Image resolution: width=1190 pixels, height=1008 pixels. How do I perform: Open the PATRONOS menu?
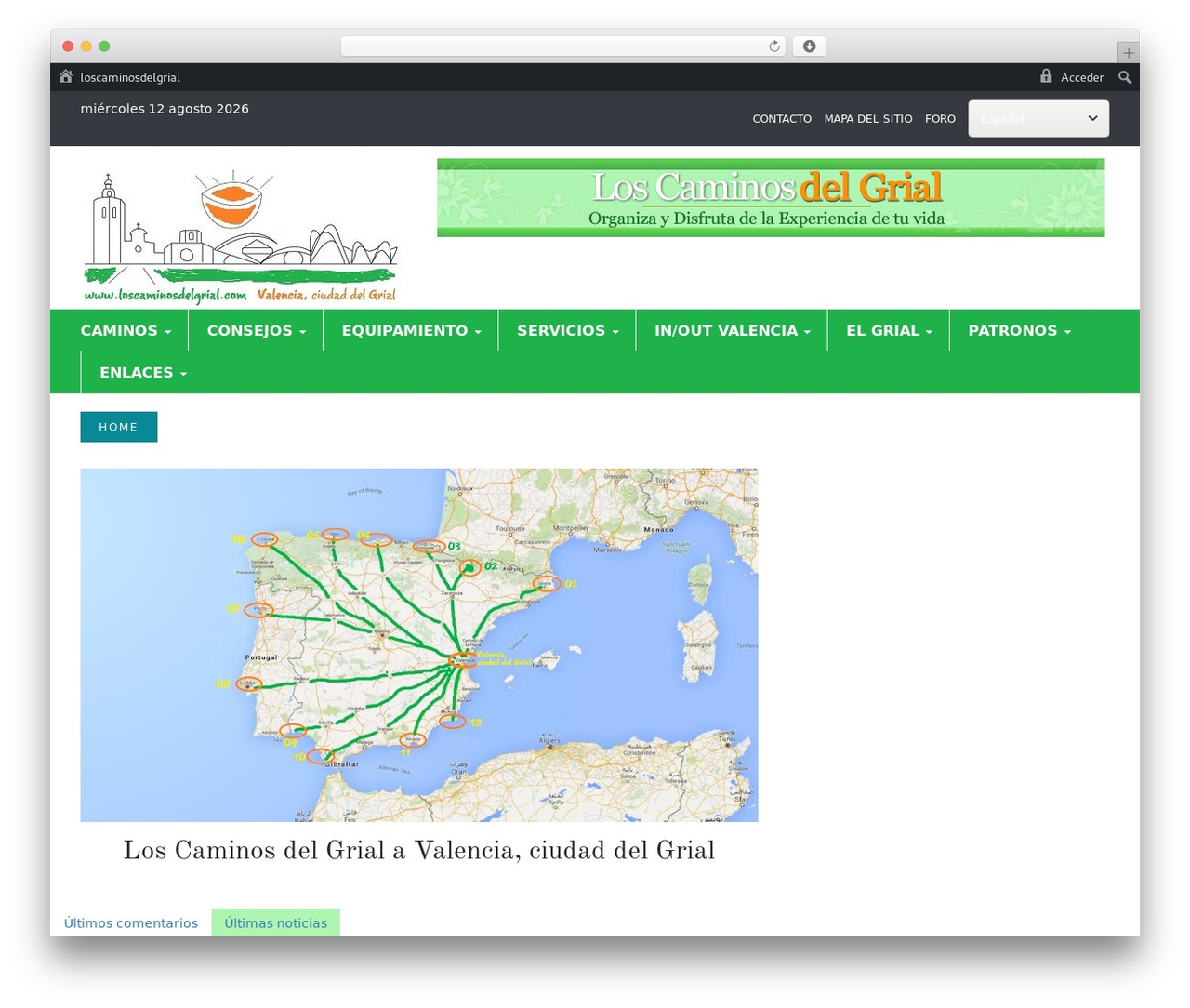tap(1020, 330)
